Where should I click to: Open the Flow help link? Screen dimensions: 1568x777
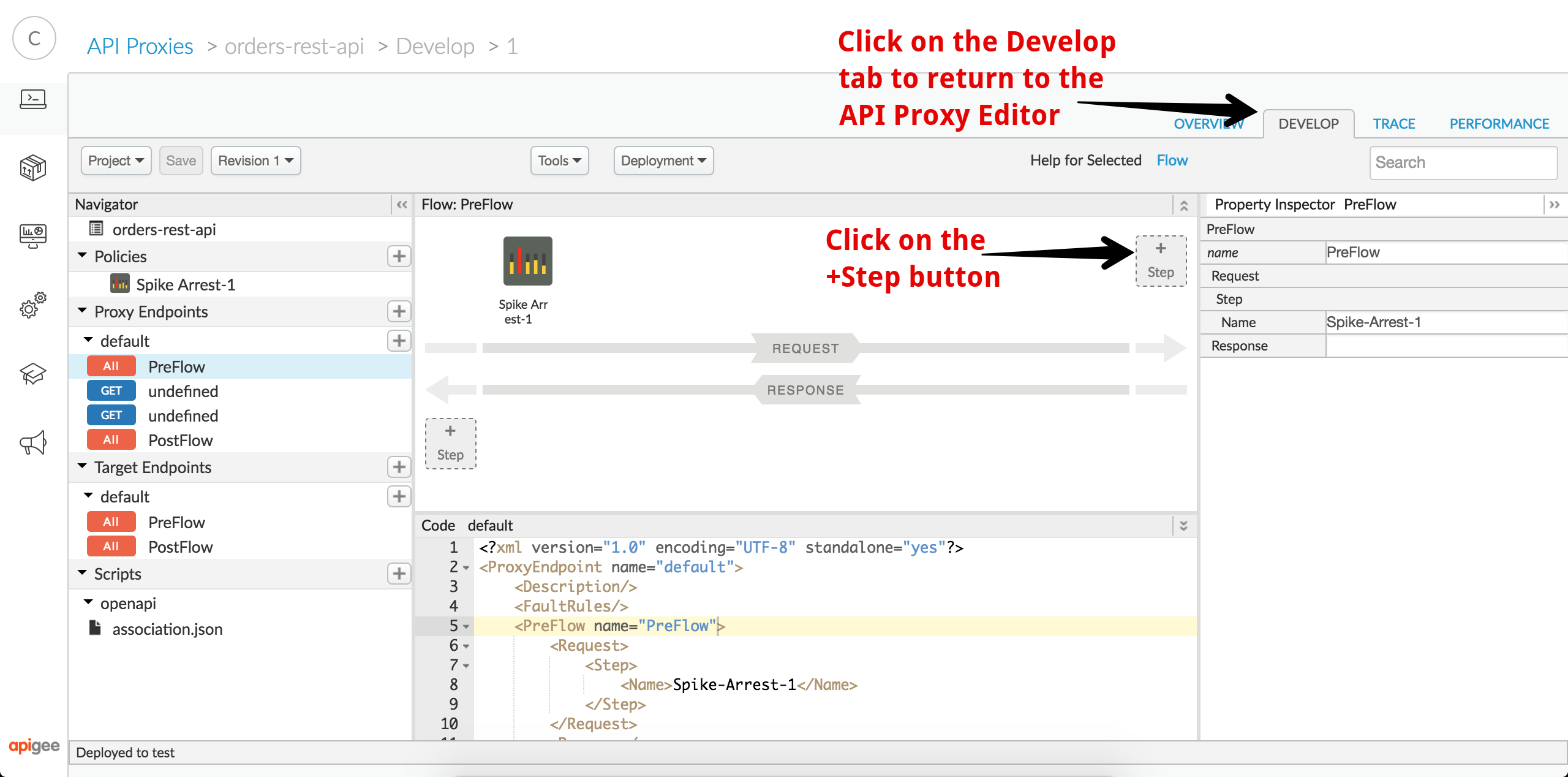click(x=1172, y=161)
